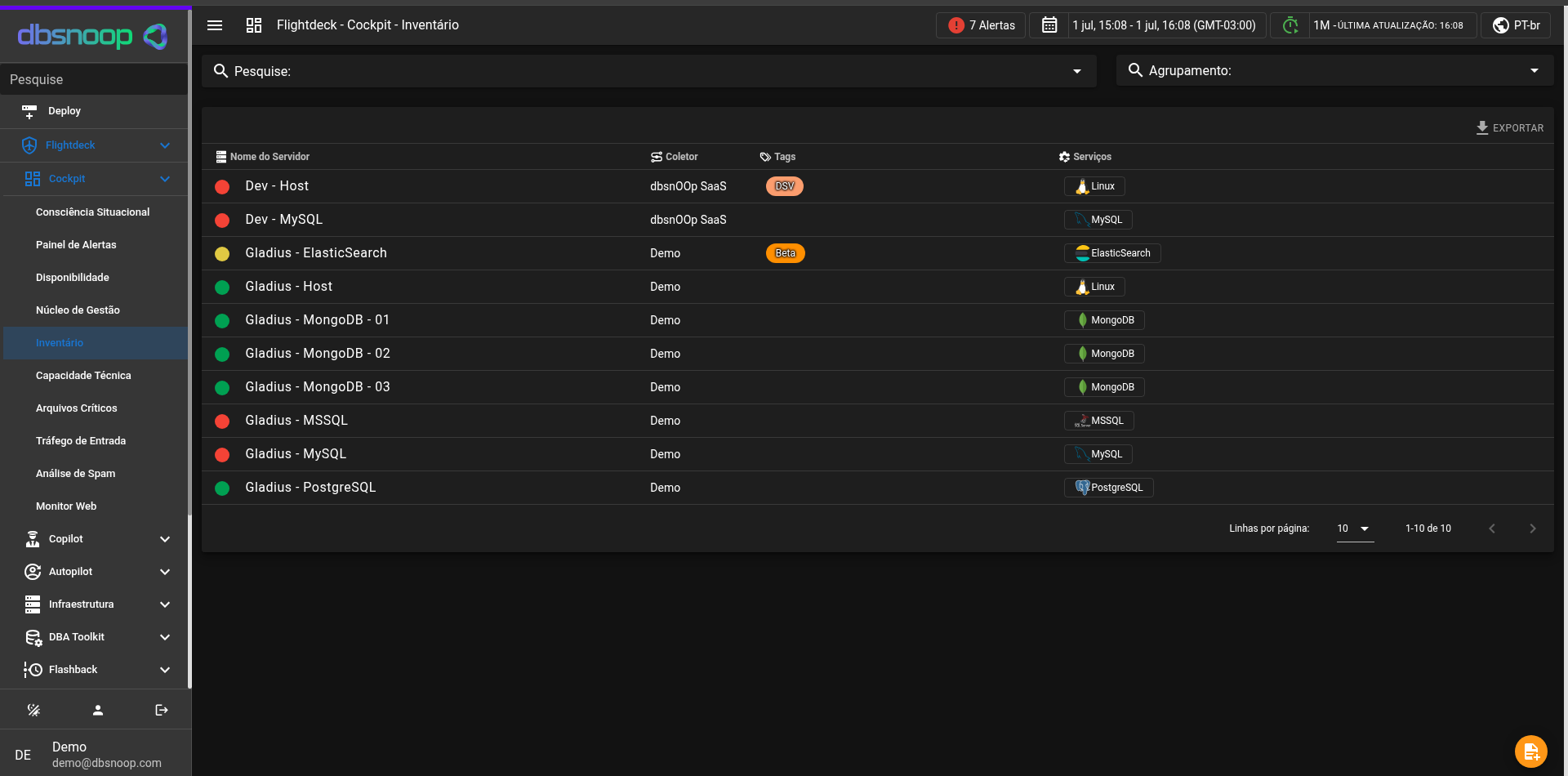Click the logout icon in sidebar
1568x776 pixels.
pos(162,711)
